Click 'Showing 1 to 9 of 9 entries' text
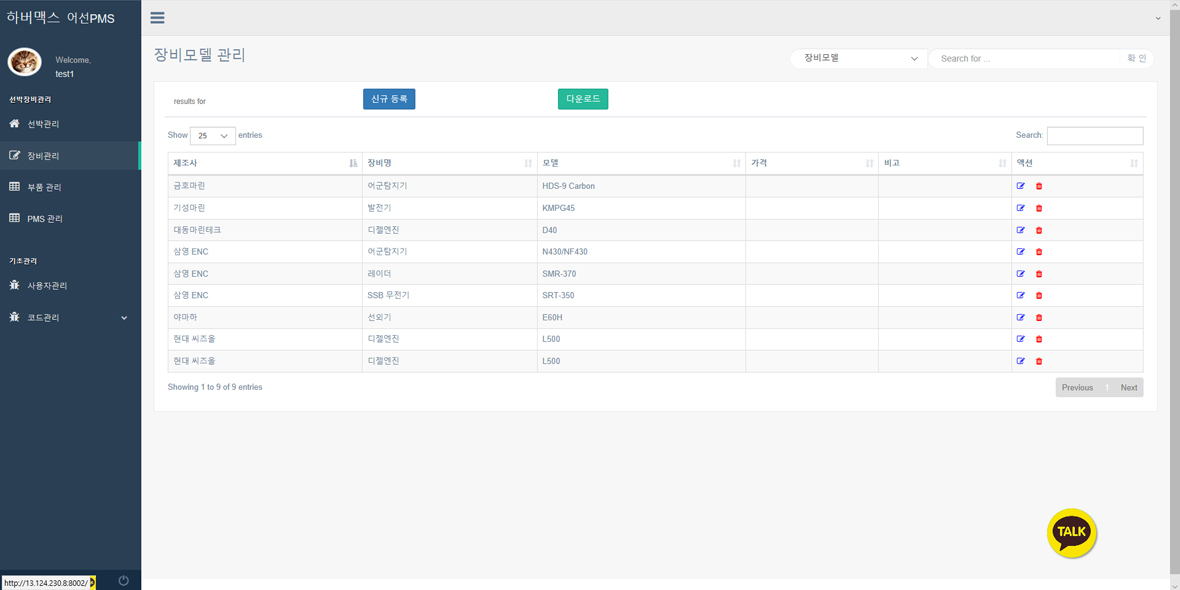The width and height of the screenshot is (1180, 590). 215,387
